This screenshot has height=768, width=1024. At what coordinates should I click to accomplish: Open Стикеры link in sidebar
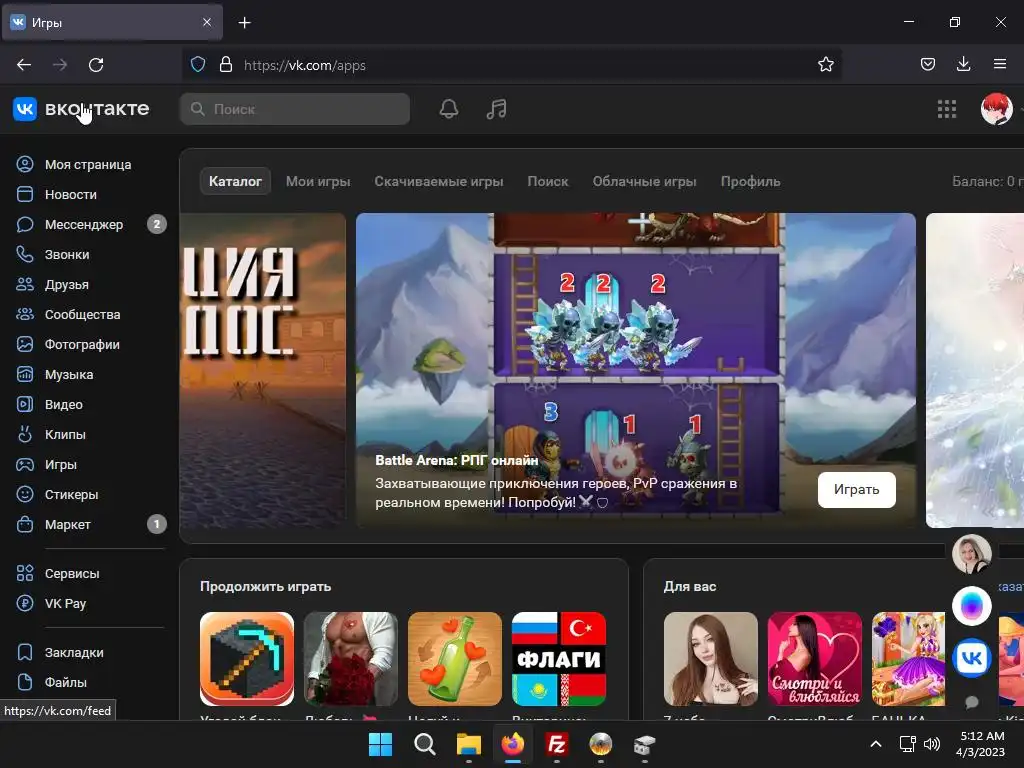pyautogui.click(x=71, y=494)
